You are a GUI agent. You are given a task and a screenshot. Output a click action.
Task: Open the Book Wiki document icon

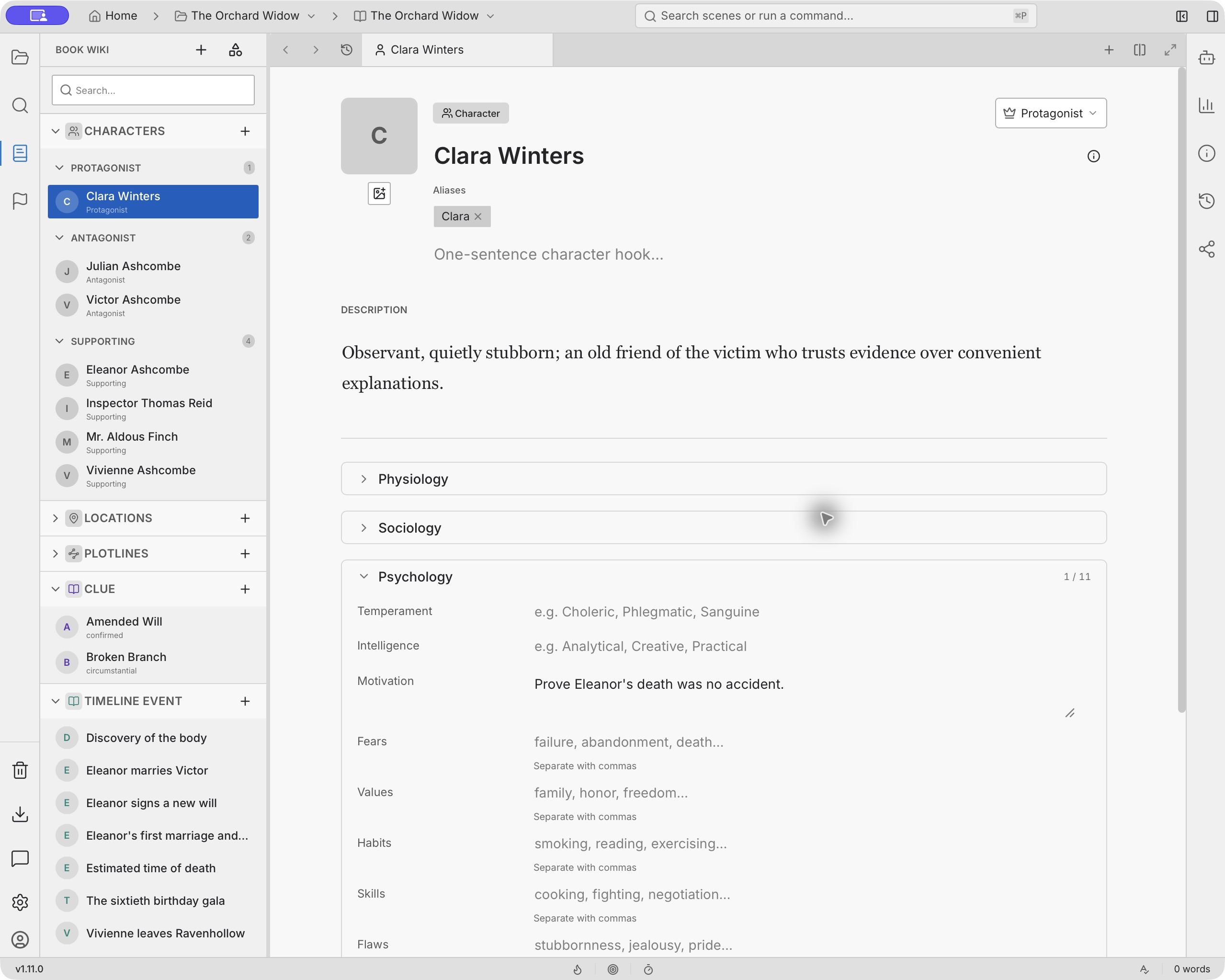tap(20, 153)
